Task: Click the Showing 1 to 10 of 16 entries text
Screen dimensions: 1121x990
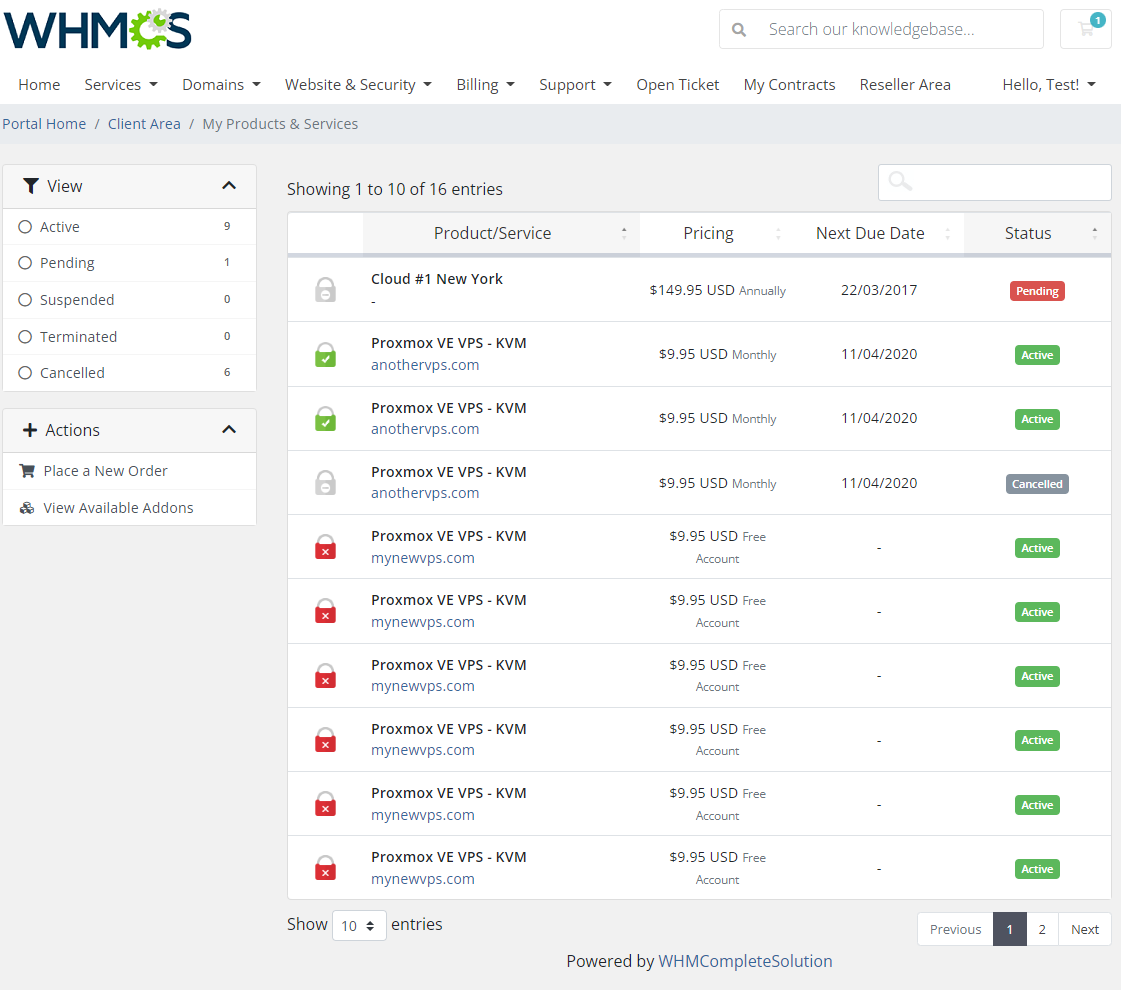Action: (395, 189)
